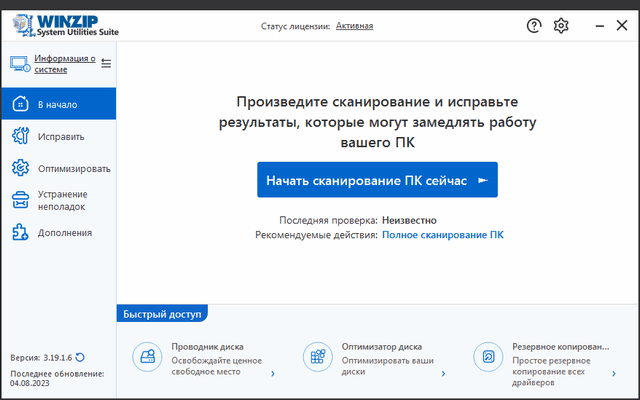Click the Оптимизатор диска icon
This screenshot has height=400, width=640.
pos(317,355)
